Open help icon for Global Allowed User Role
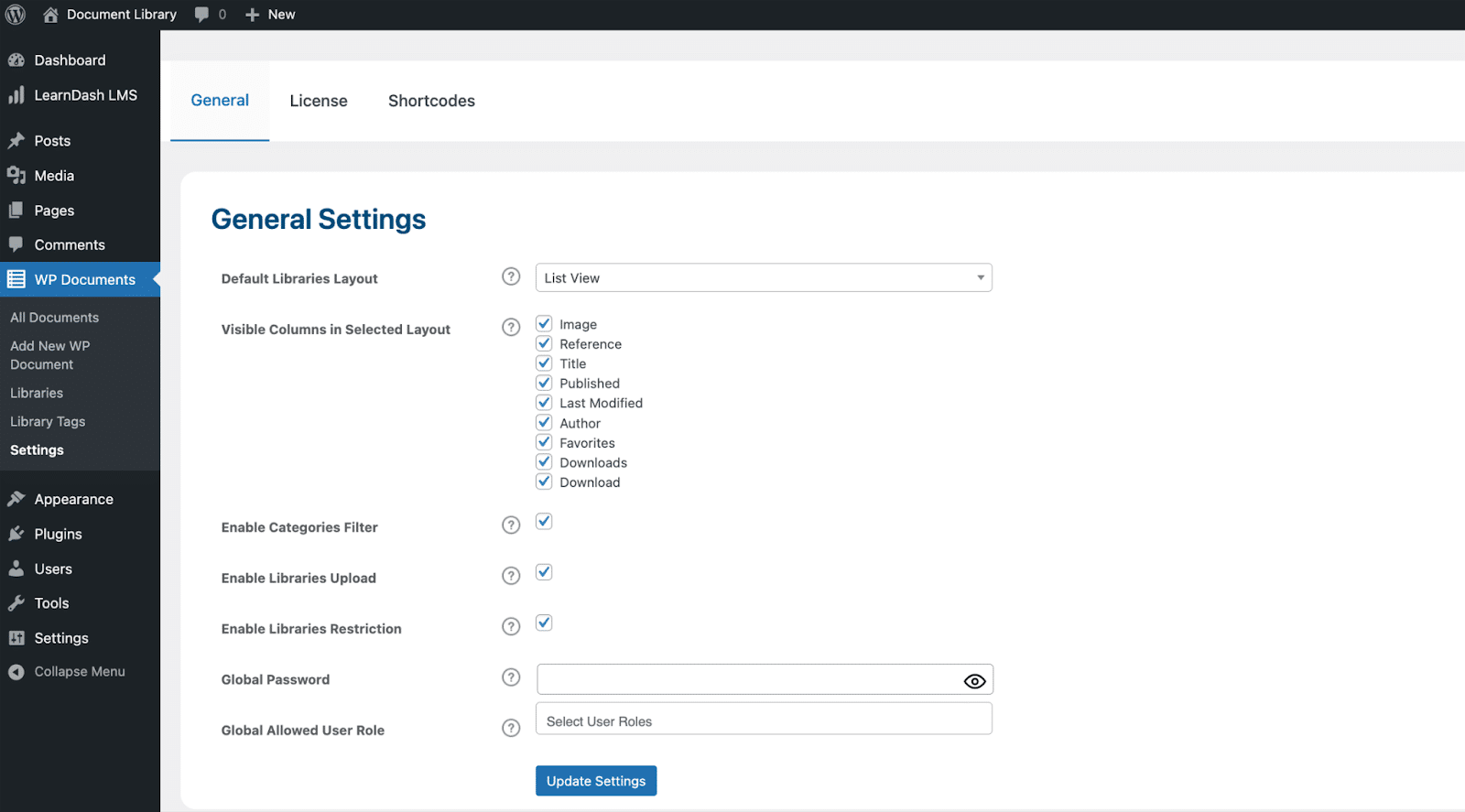 511,728
